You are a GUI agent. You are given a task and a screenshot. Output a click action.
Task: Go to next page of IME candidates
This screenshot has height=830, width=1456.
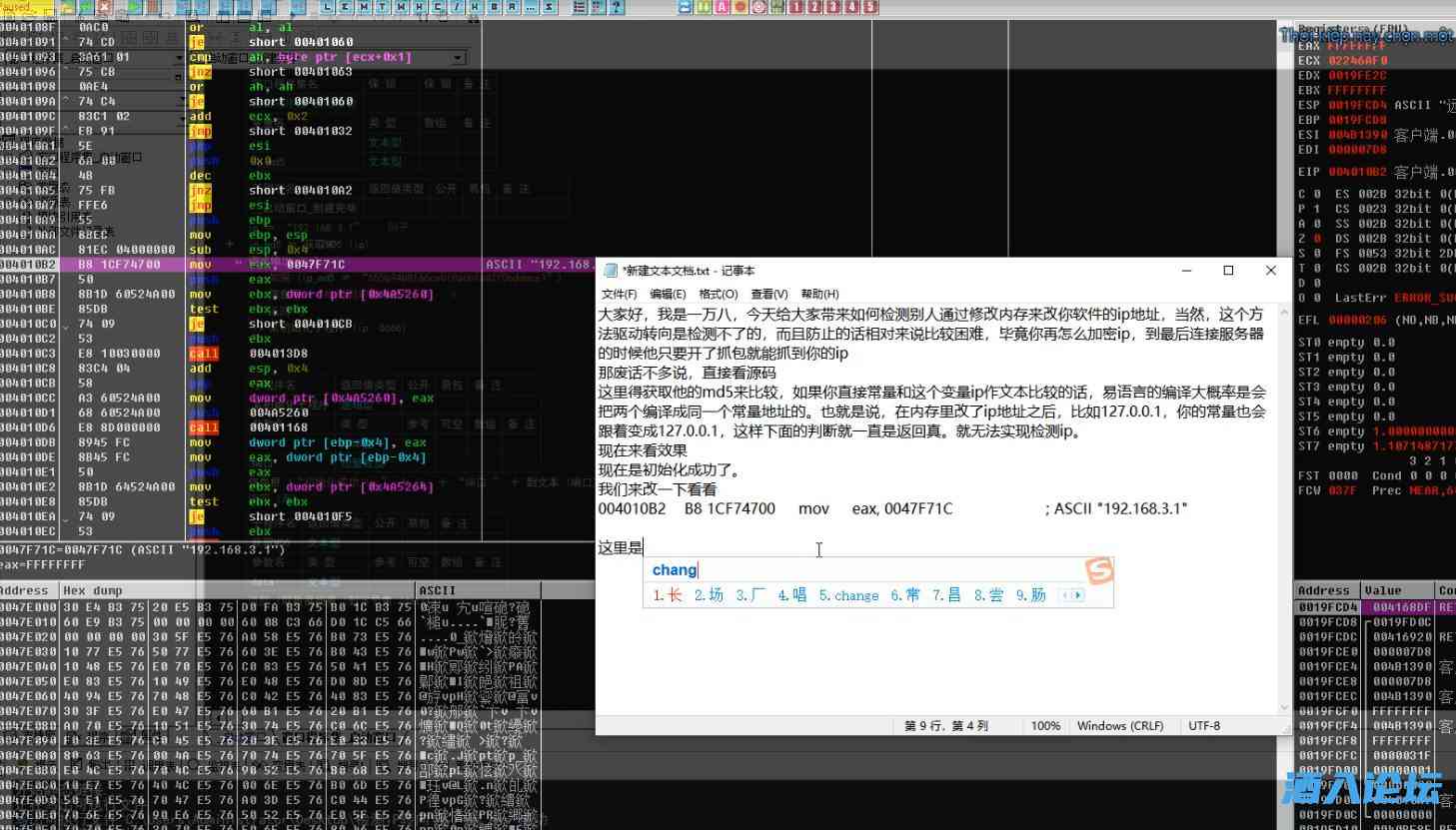(x=1077, y=595)
